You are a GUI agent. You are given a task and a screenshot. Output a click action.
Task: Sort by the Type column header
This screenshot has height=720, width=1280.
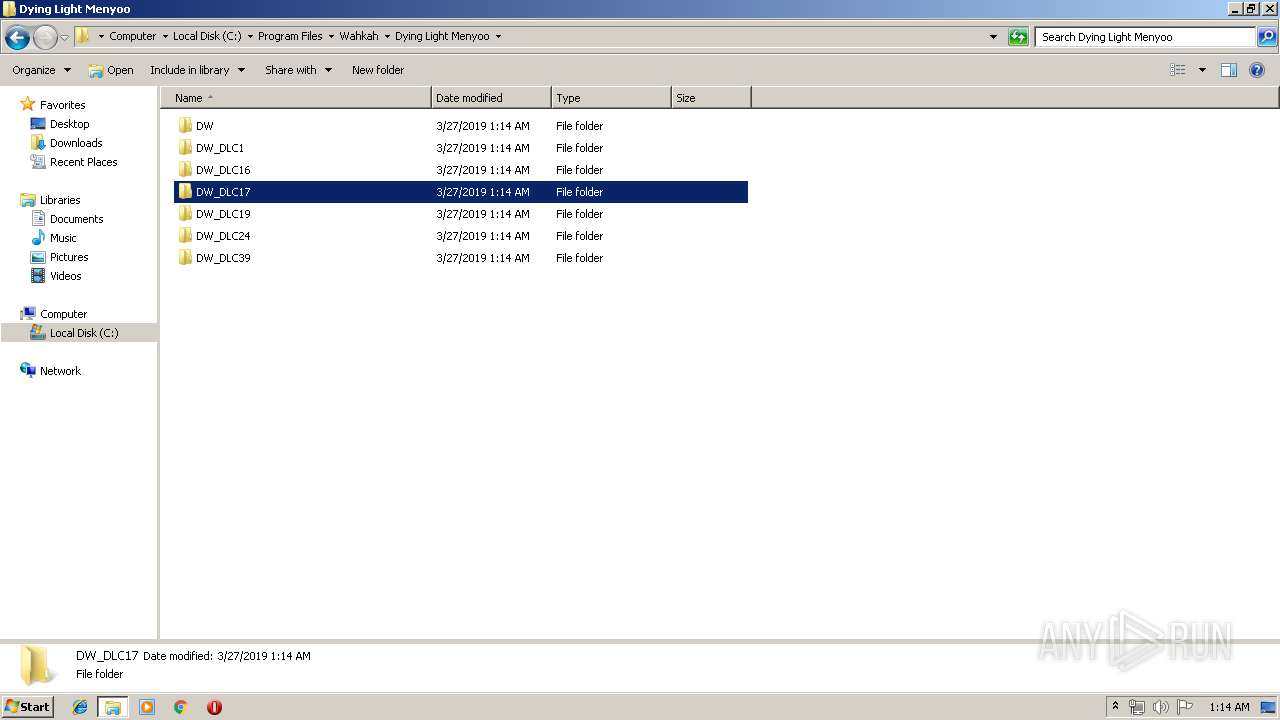click(611, 98)
